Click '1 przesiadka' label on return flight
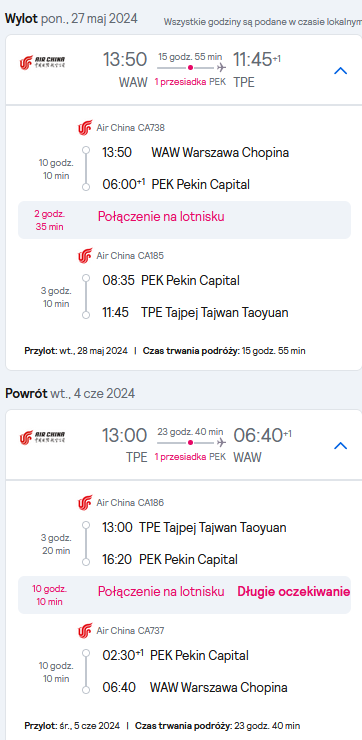Screen dimensions: 362x740 click(180, 456)
